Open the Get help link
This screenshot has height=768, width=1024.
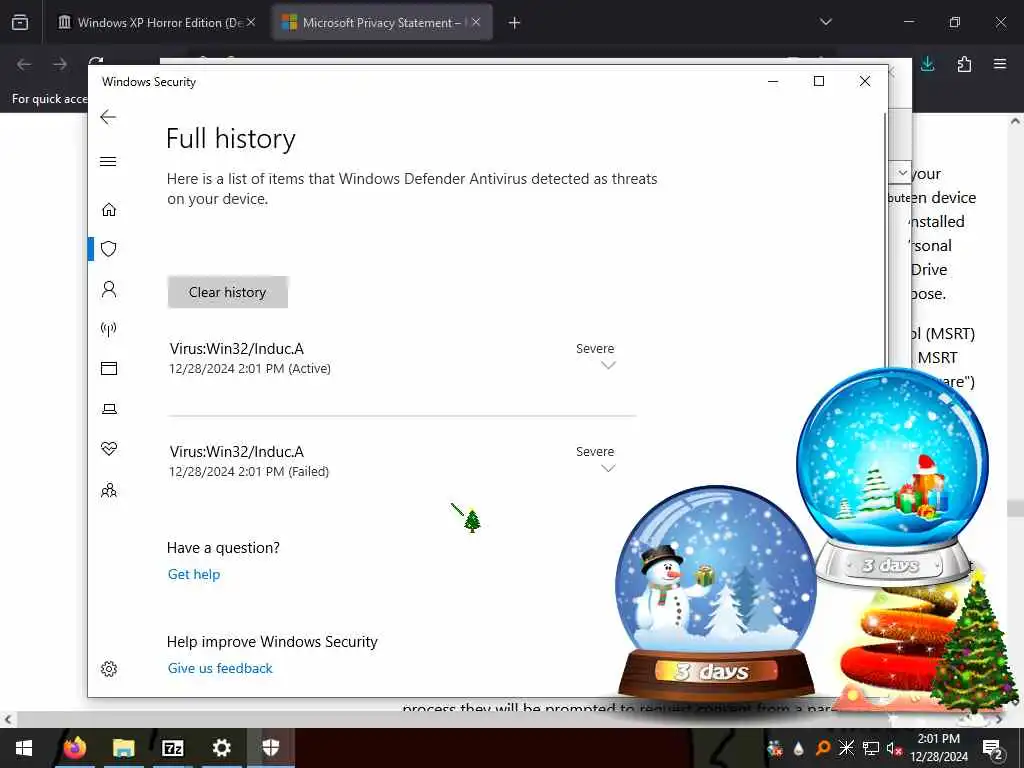point(194,574)
